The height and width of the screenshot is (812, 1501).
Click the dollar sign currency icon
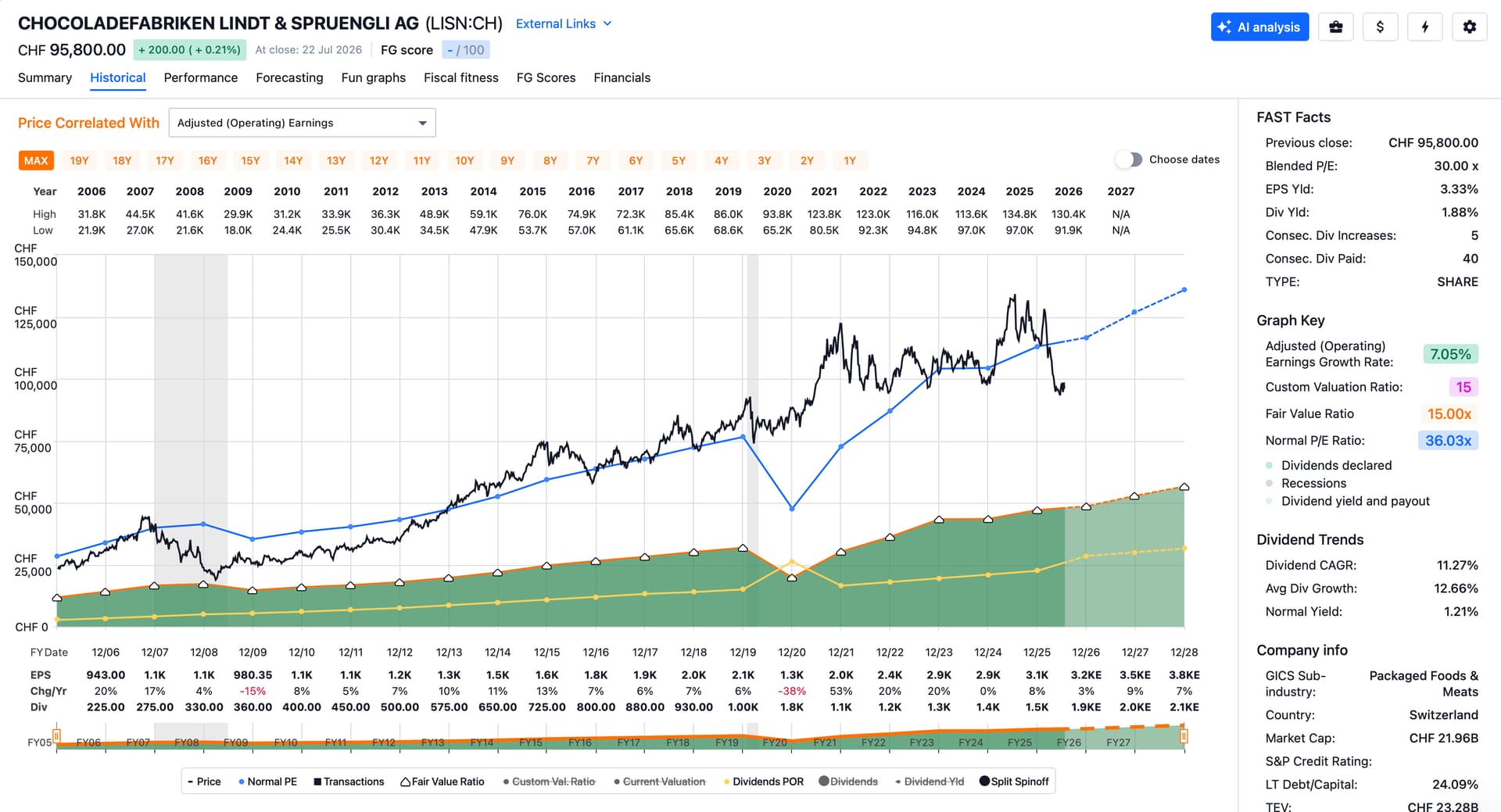pos(1380,27)
